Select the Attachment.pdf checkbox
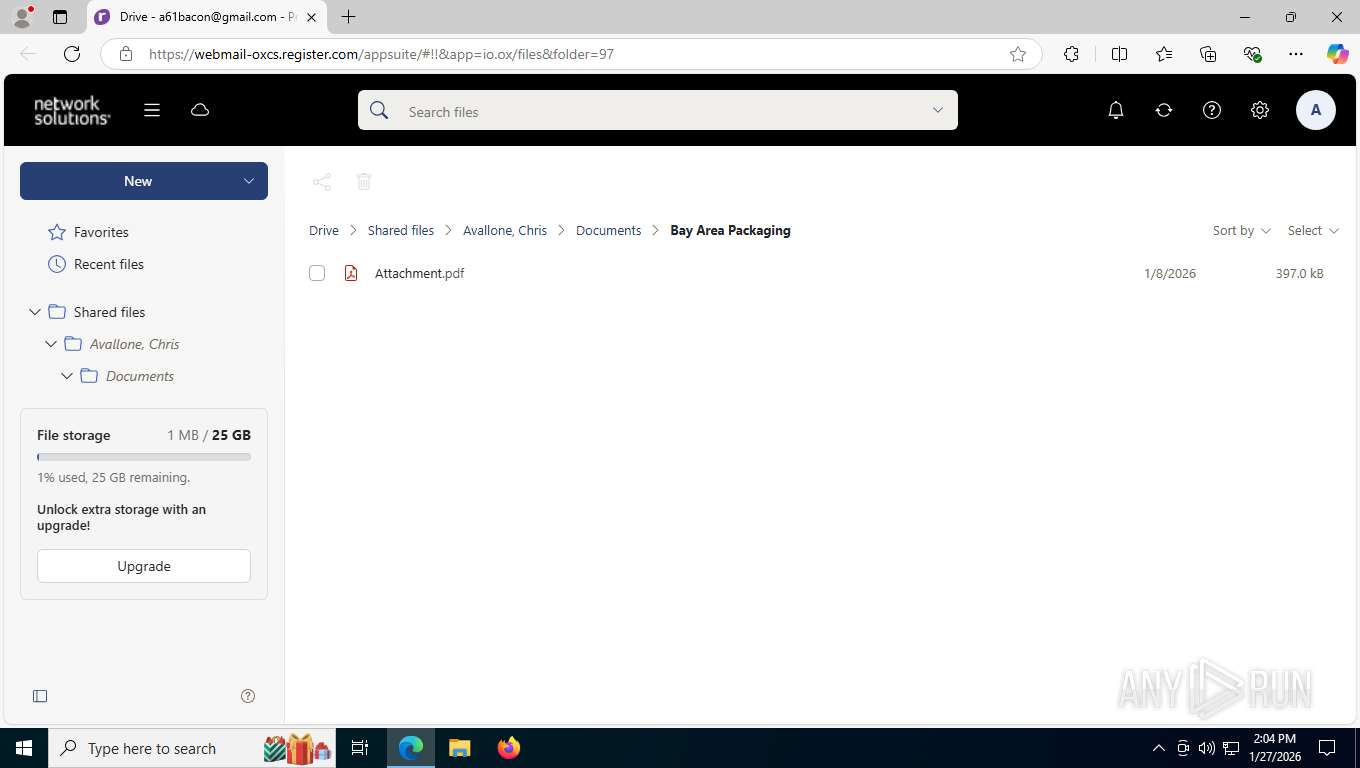This screenshot has width=1360, height=768. 317,273
